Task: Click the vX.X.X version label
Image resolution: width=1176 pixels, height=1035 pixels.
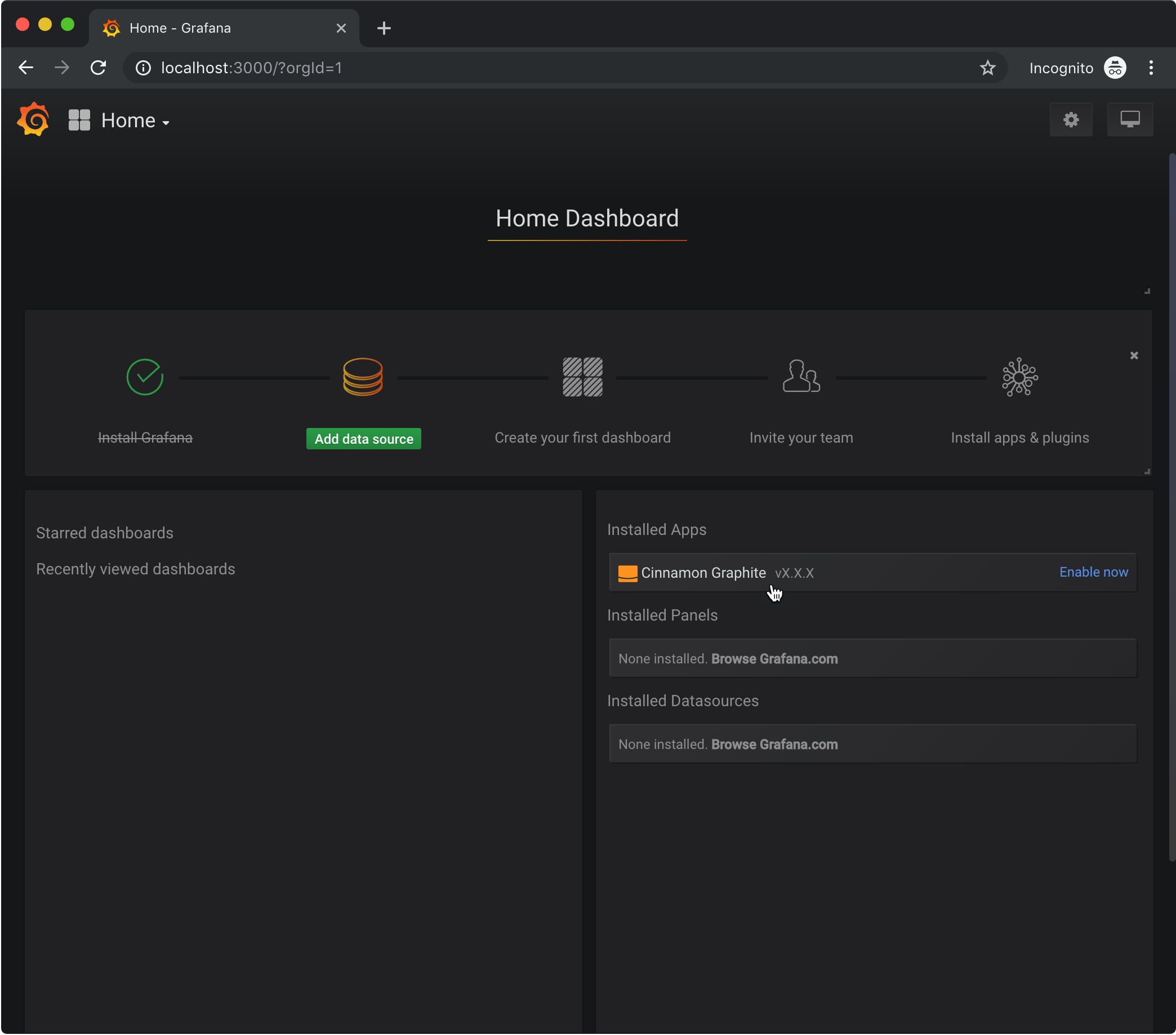Action: pyautogui.click(x=794, y=574)
